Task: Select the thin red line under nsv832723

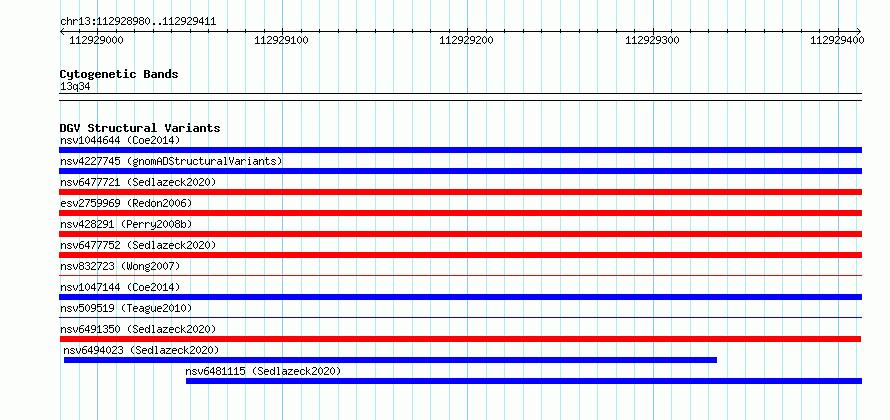Action: point(460,276)
